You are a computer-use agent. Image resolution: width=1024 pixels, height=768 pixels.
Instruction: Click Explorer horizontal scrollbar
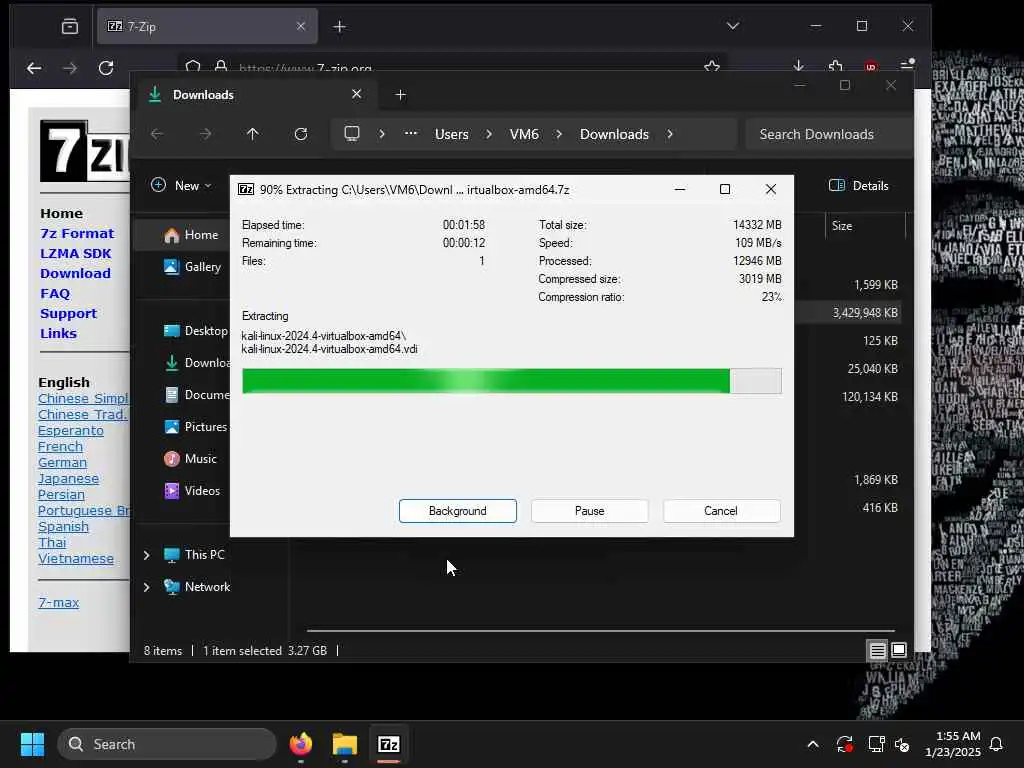coord(600,631)
